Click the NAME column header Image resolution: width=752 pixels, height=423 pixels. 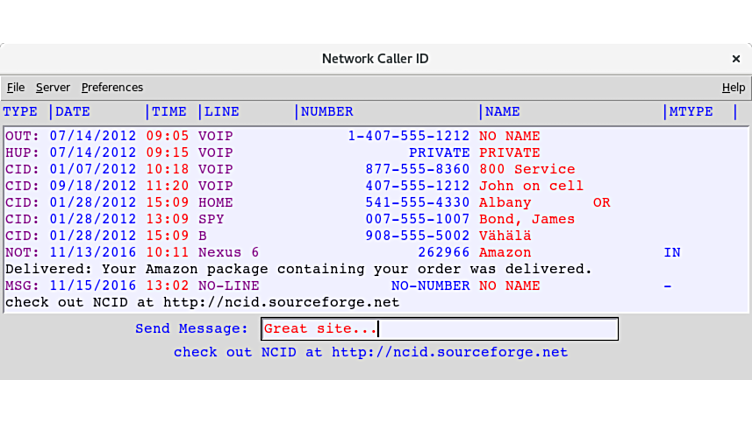pos(503,112)
